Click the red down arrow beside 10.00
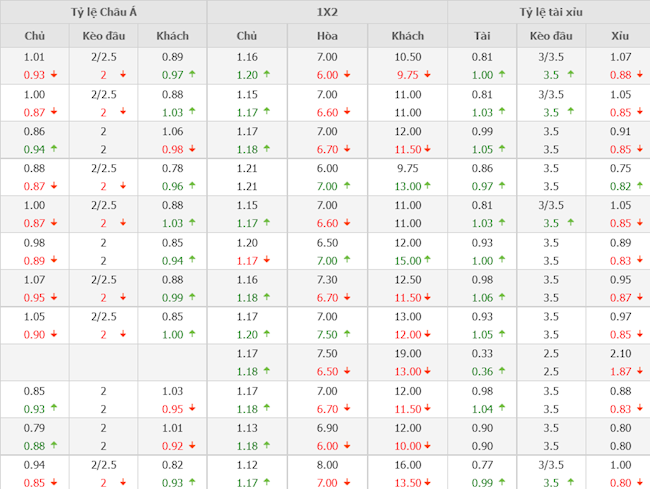This screenshot has width=650, height=490. coord(428,446)
